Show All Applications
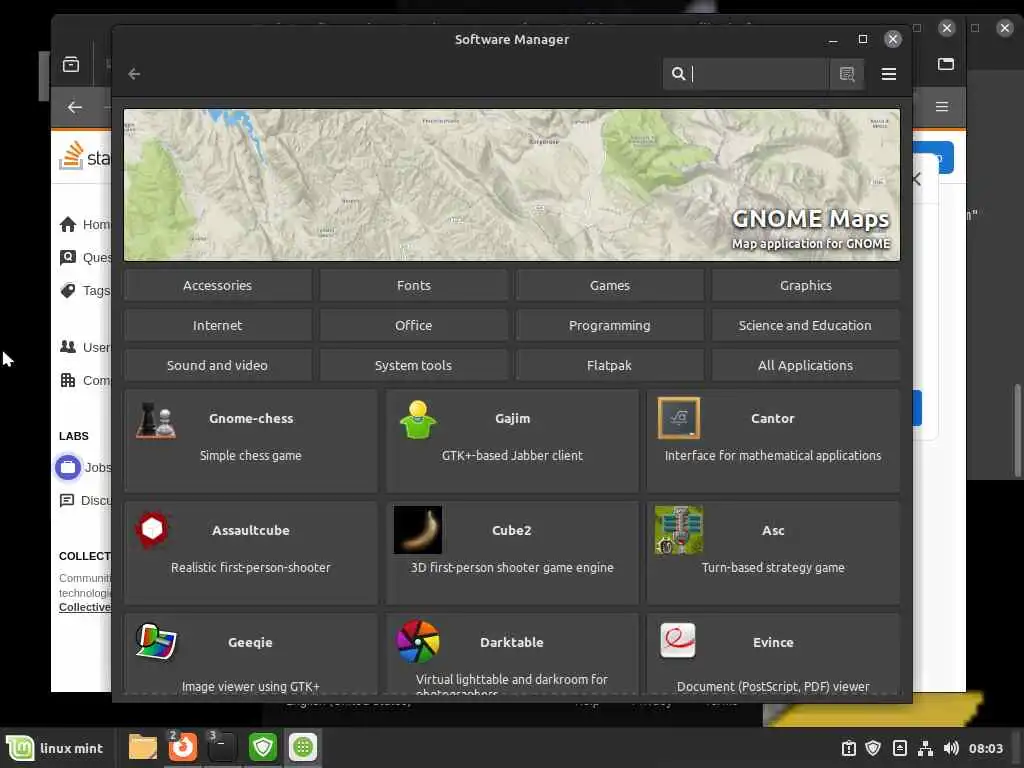 tap(805, 365)
